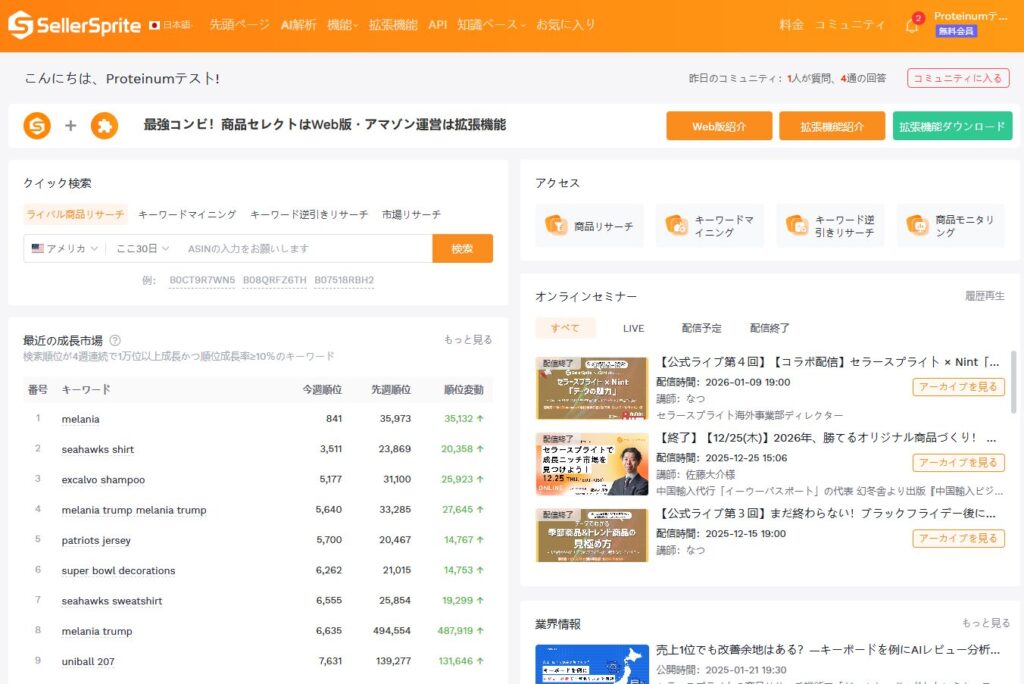The image size is (1024, 684).
Task: Click the example ASIN B0CT9R7WN5 link
Action: pos(202,280)
